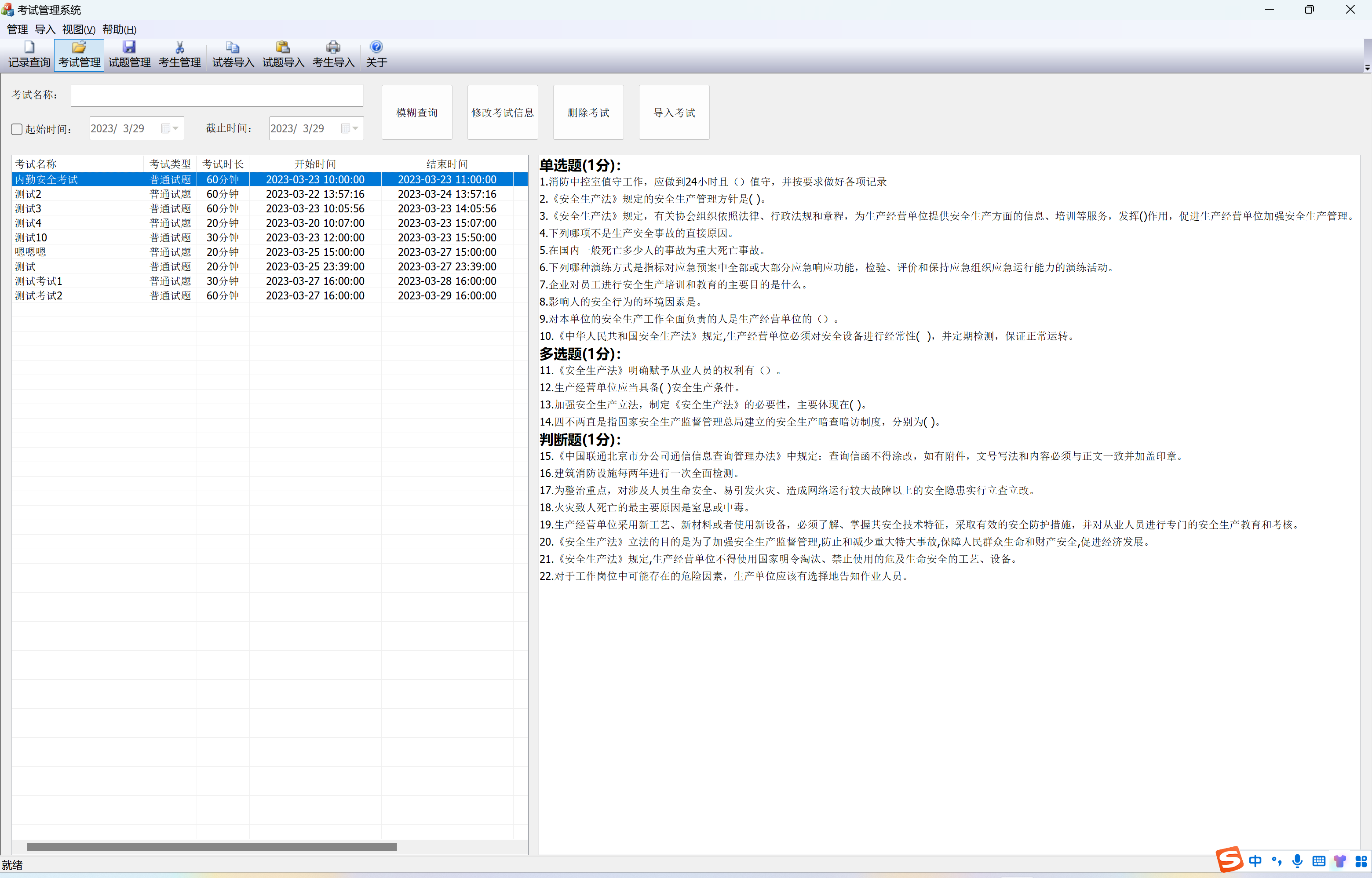Open the 导入 menu
Screen dimensions: 1372x878
45,29
